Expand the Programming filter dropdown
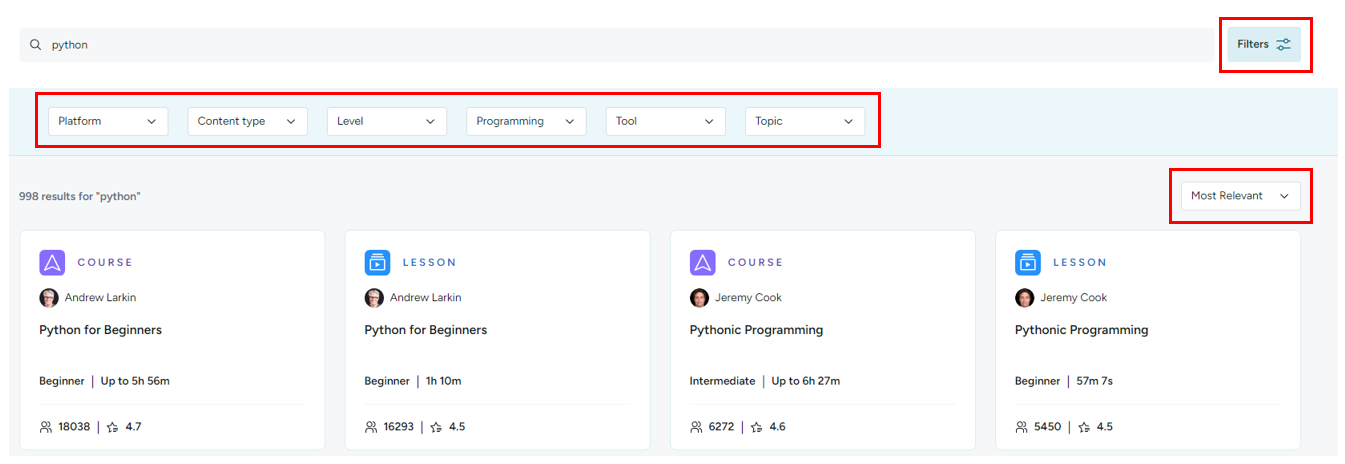This screenshot has width=1345, height=464. click(x=526, y=122)
